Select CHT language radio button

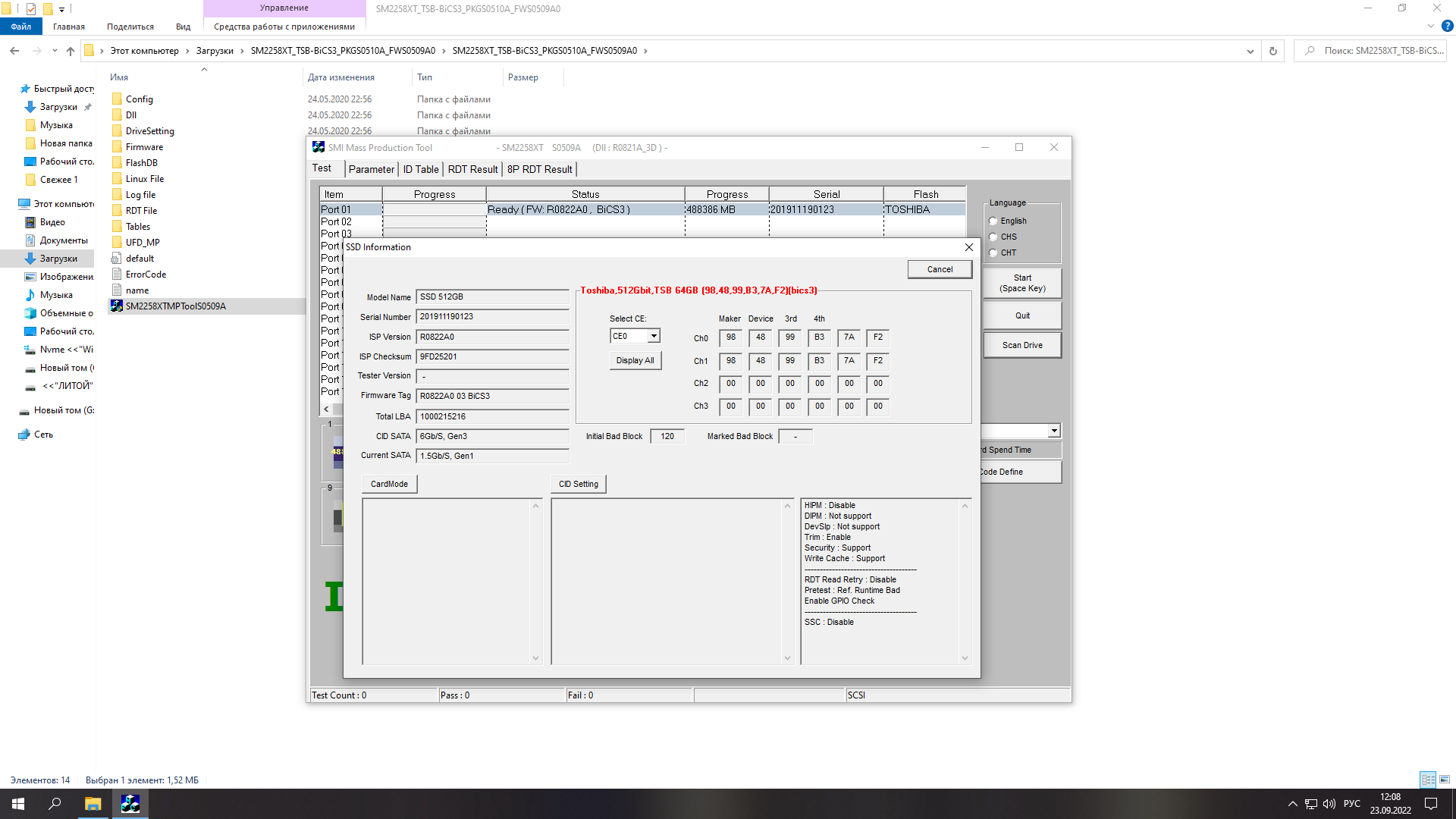coord(993,253)
